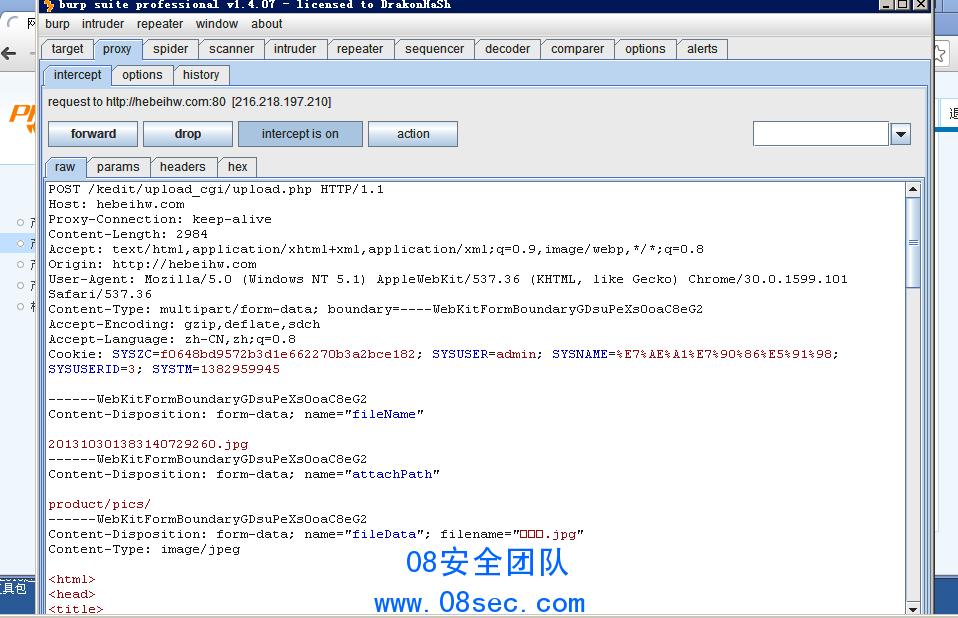View the alerts tab
Viewport: 958px width, 618px height.
(x=702, y=49)
